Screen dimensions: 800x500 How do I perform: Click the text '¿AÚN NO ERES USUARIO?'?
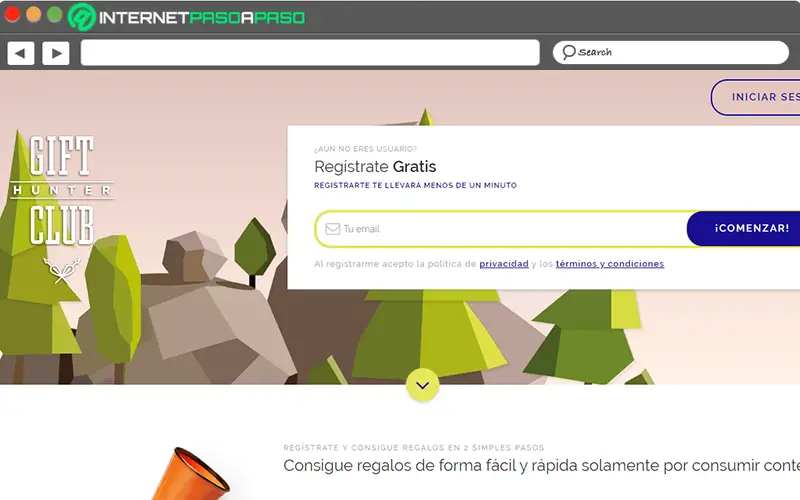coord(365,149)
